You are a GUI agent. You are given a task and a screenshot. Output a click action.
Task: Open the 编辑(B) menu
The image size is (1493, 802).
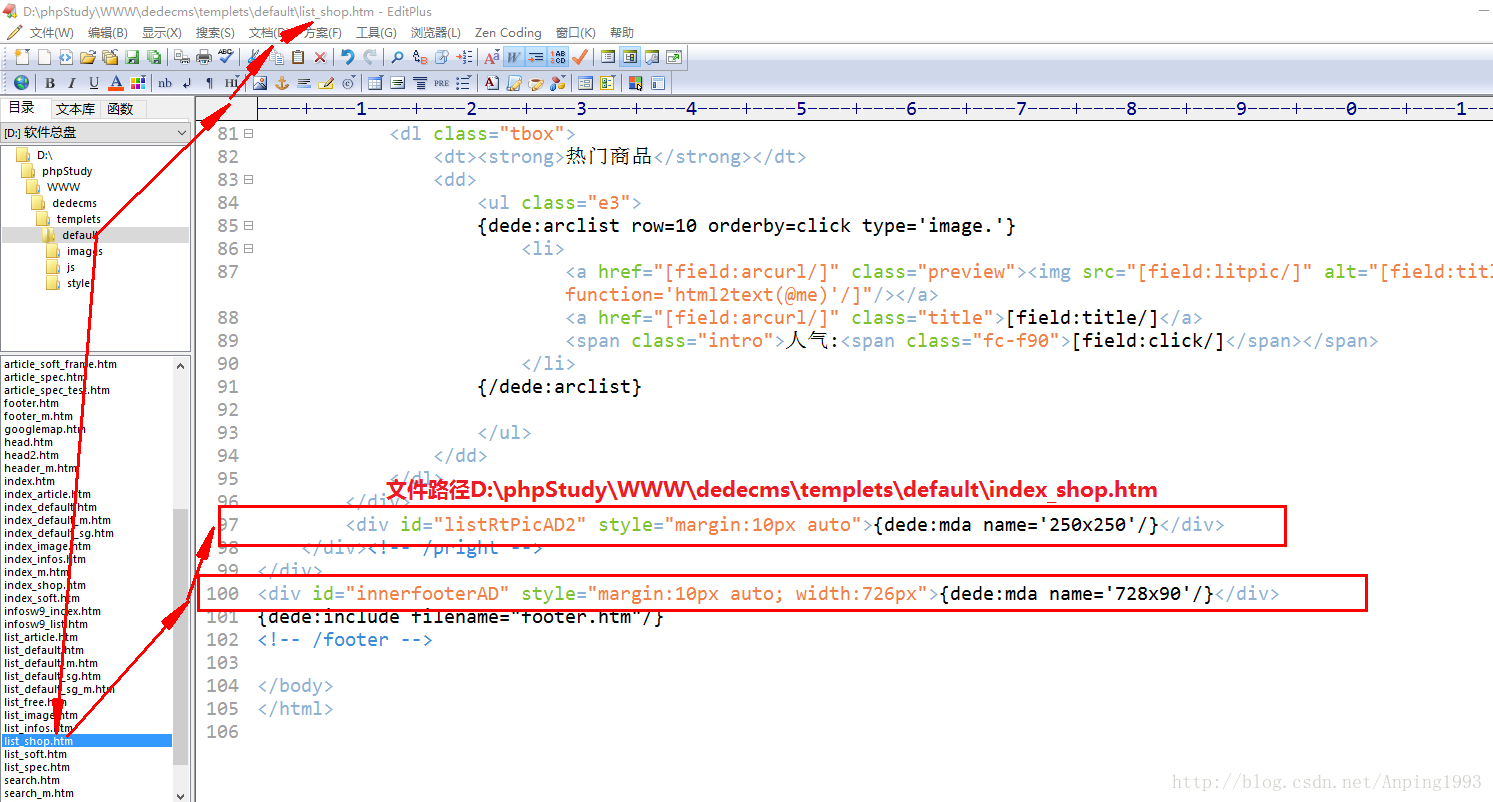(x=107, y=33)
